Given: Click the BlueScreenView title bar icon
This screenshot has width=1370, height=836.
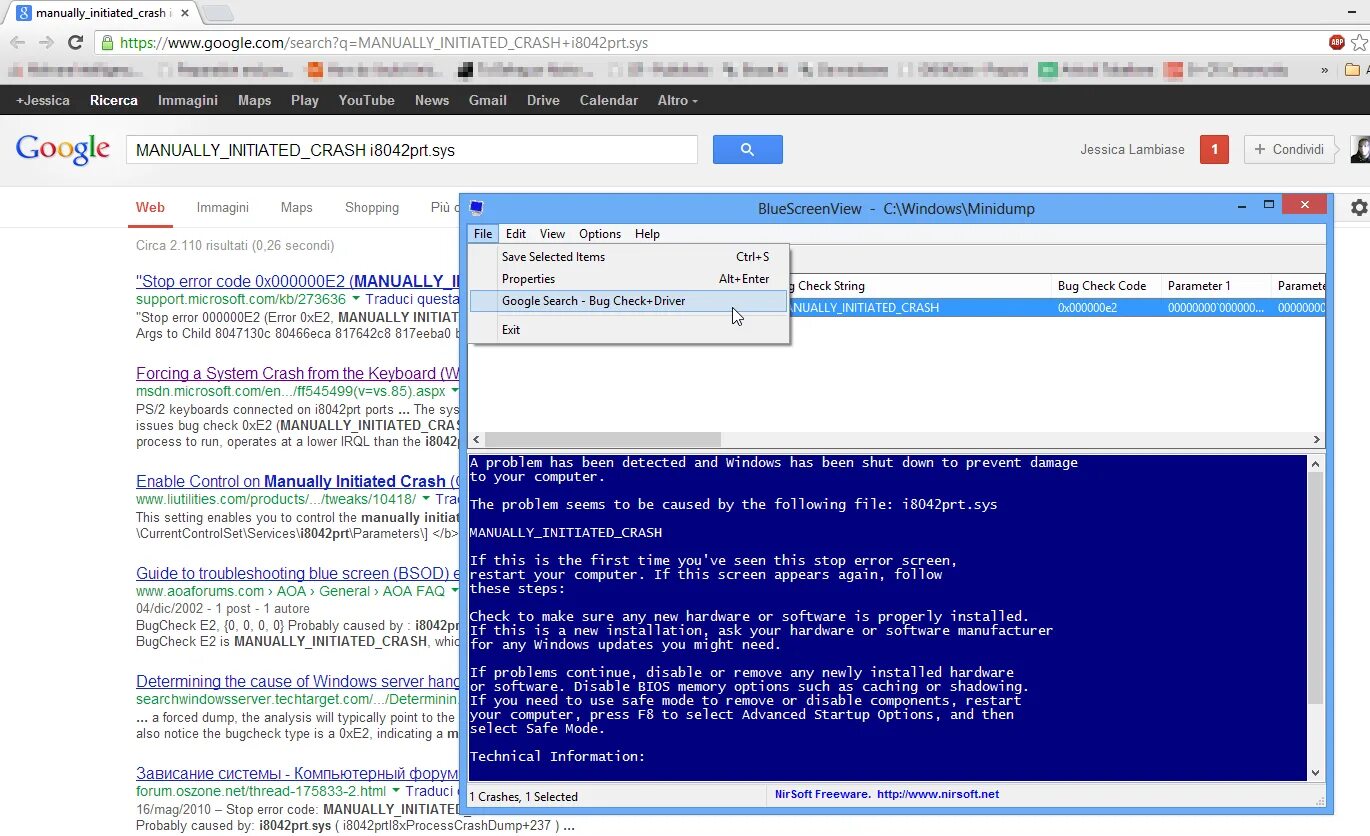Looking at the screenshot, I should pos(476,208).
